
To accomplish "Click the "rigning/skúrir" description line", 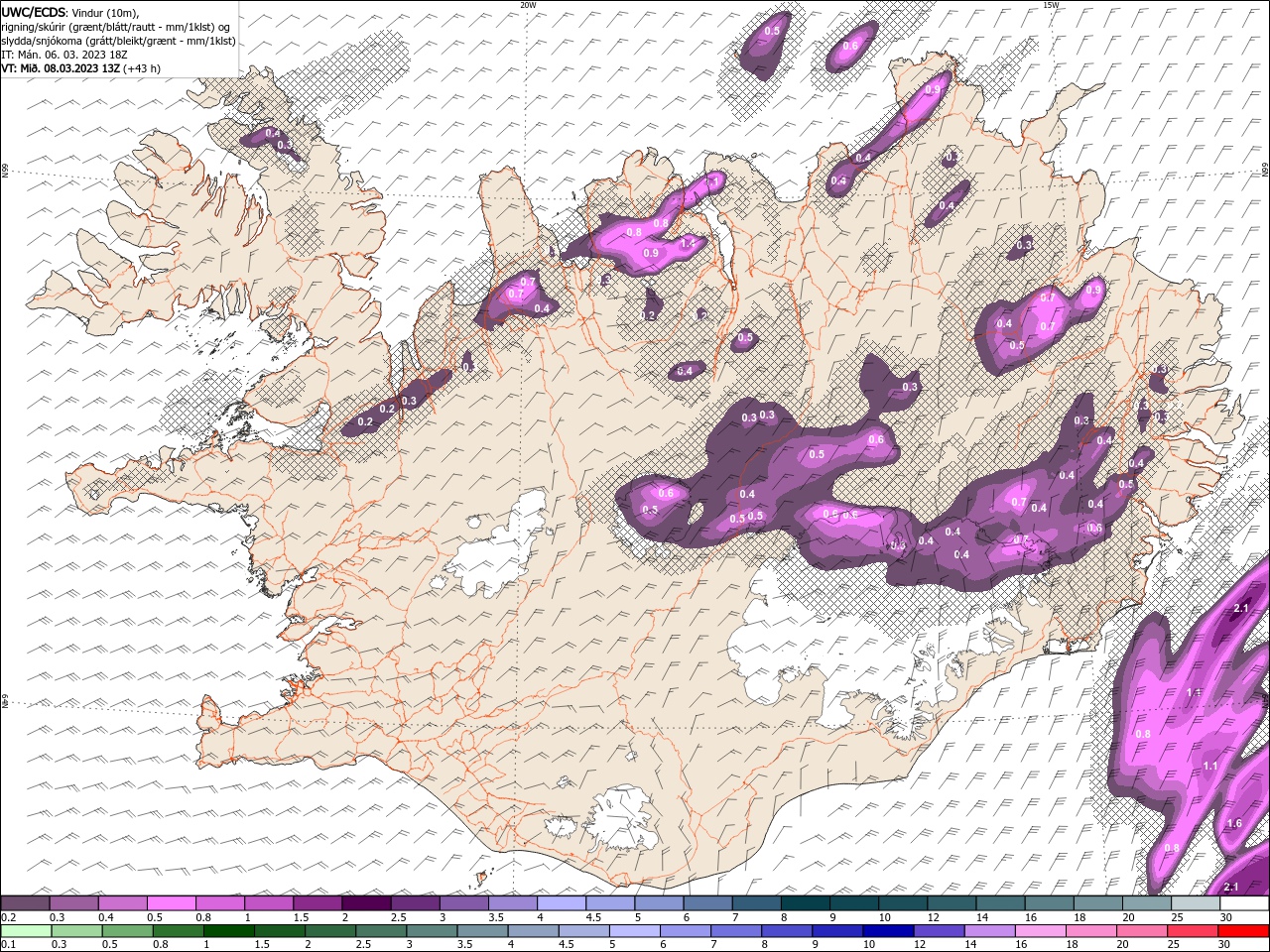I will pos(116,27).
